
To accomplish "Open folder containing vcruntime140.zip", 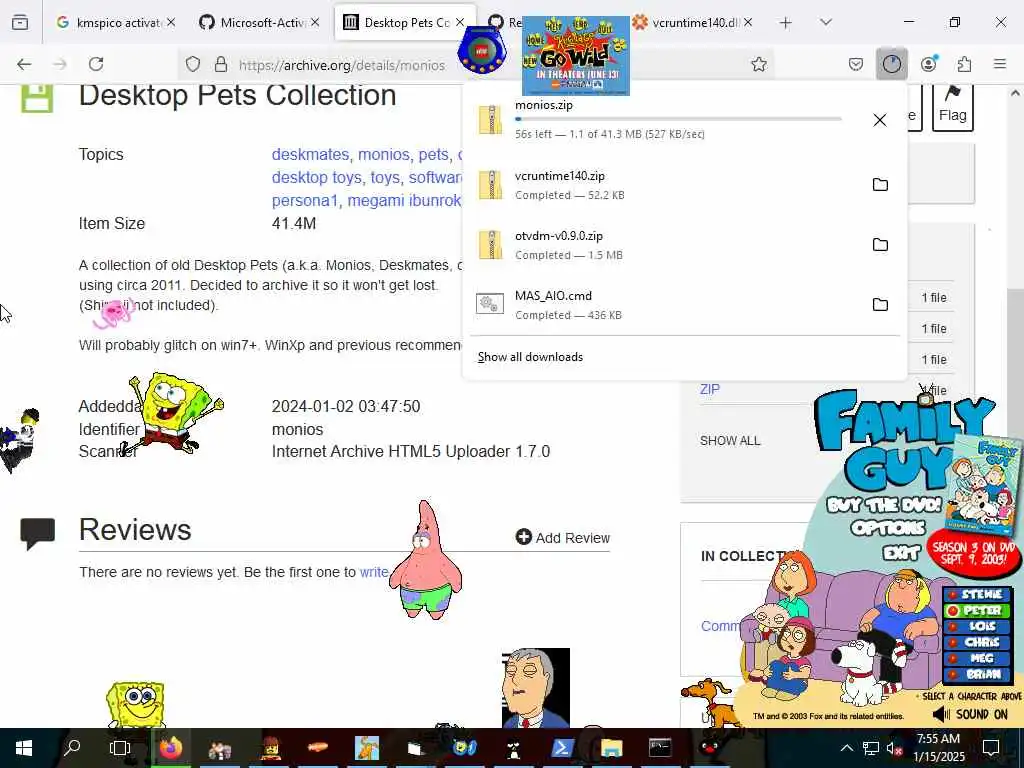I will pyautogui.click(x=880, y=185).
